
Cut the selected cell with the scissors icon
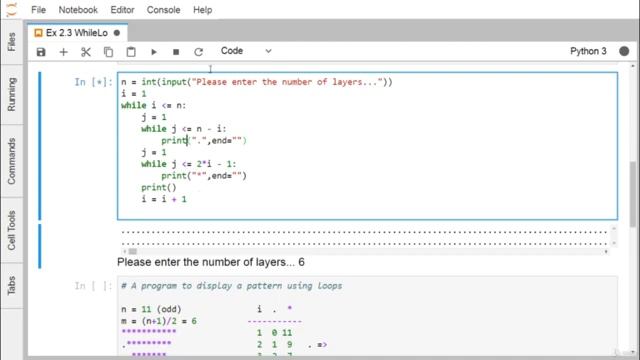pyautogui.click(x=86, y=52)
